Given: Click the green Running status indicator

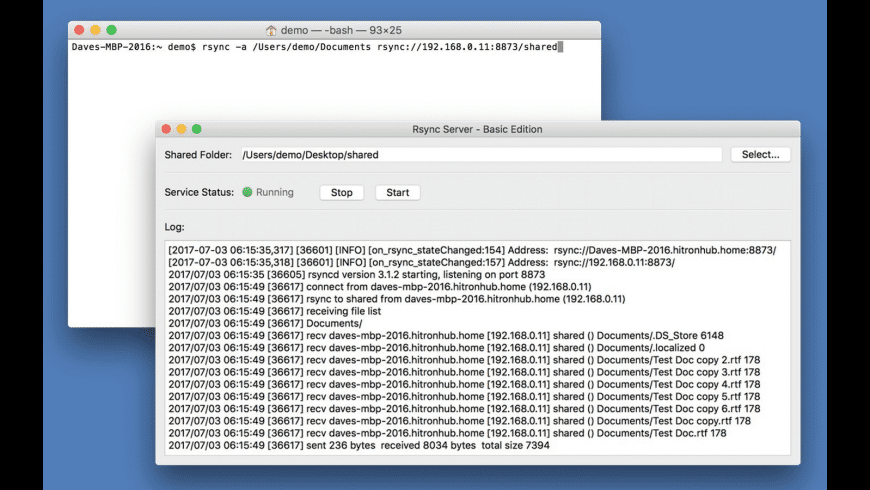Looking at the screenshot, I should [247, 192].
